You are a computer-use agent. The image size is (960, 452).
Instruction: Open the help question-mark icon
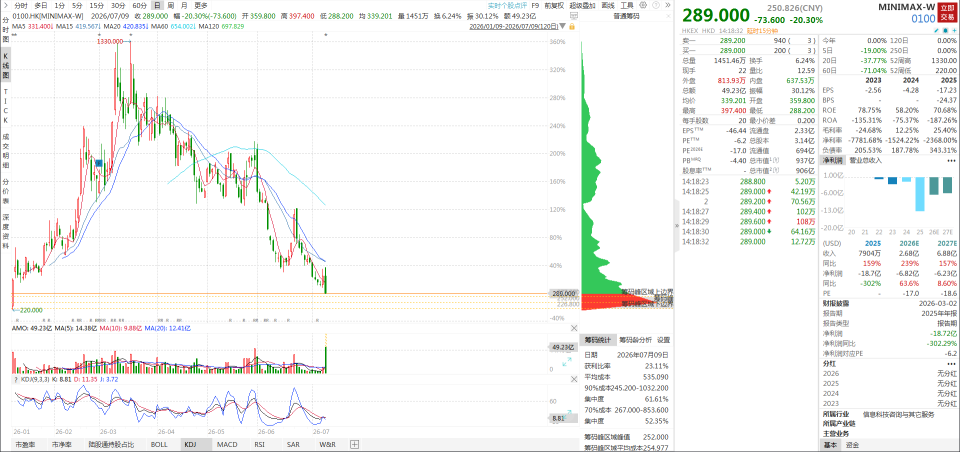[x=656, y=5]
